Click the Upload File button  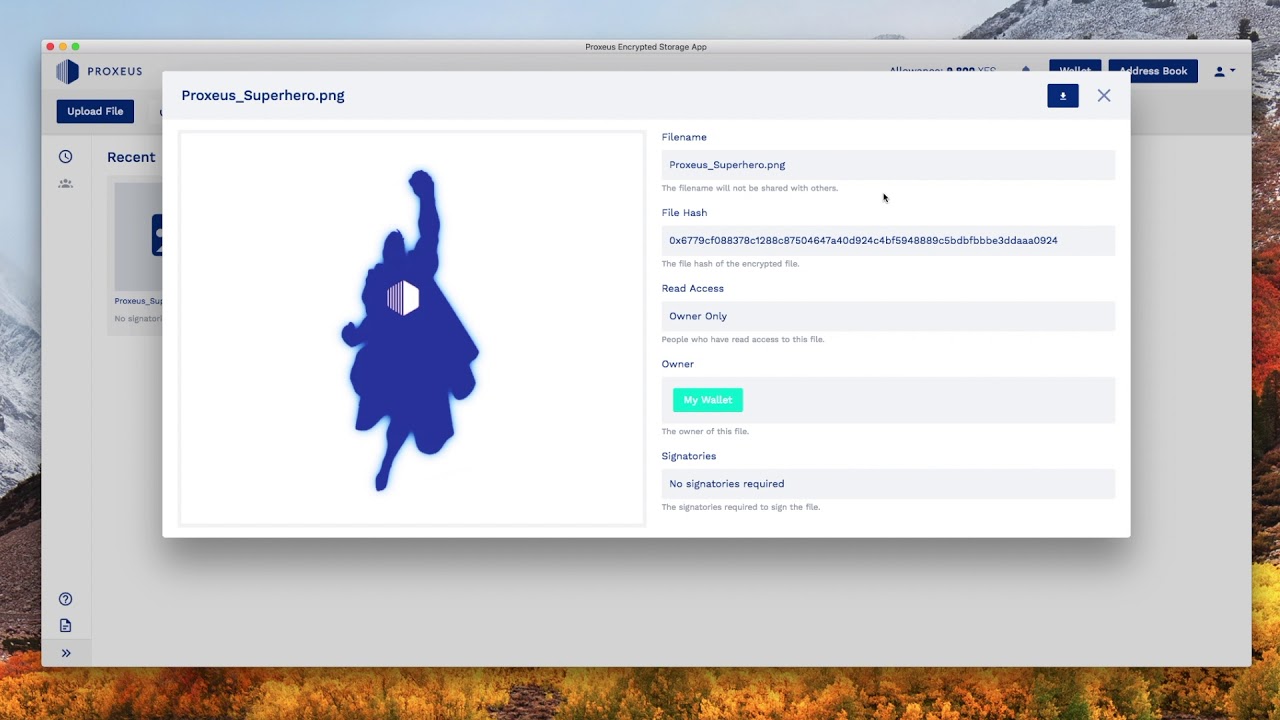[x=95, y=111]
